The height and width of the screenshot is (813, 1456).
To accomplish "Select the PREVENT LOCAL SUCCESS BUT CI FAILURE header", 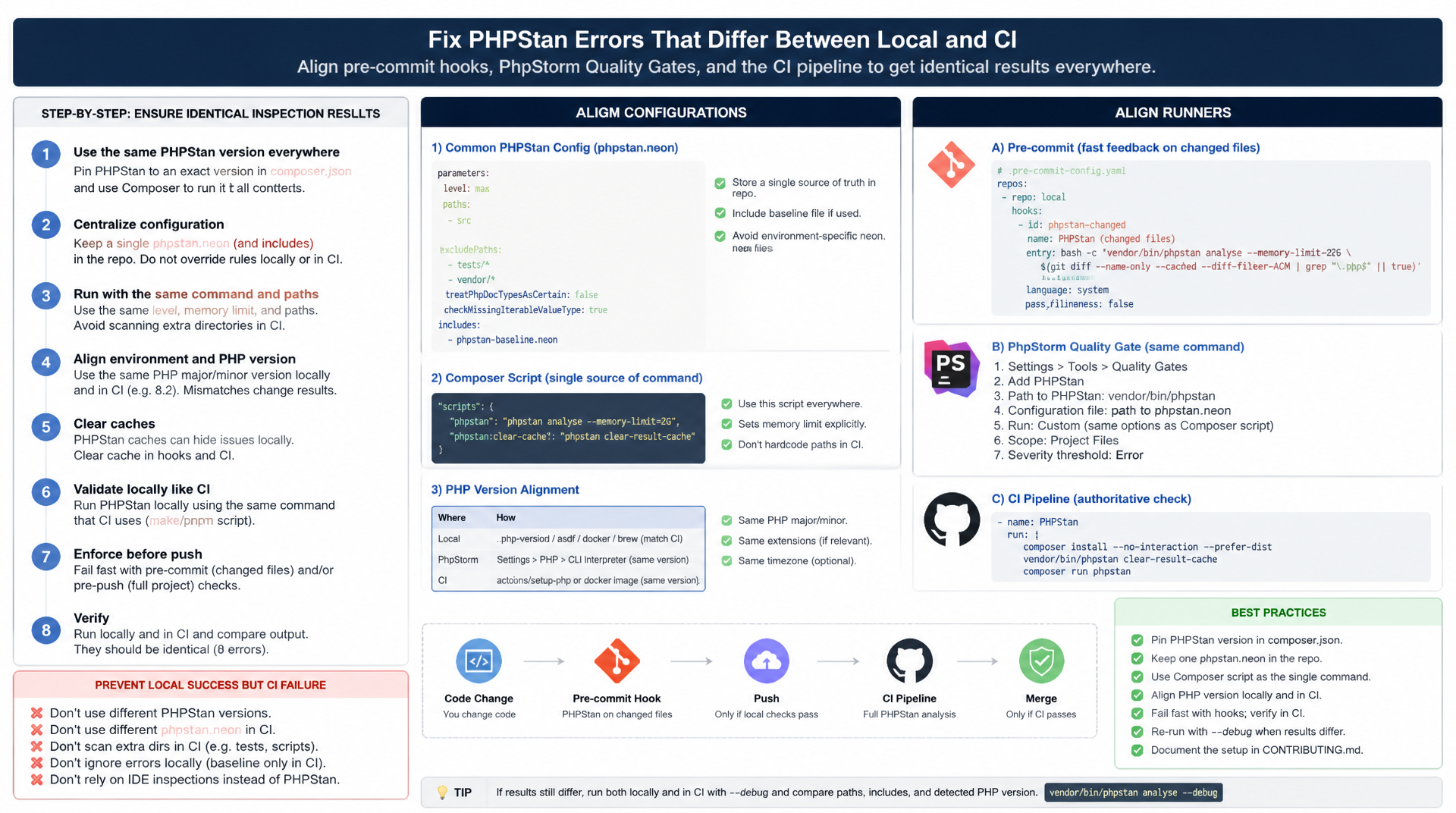I will tap(211, 685).
